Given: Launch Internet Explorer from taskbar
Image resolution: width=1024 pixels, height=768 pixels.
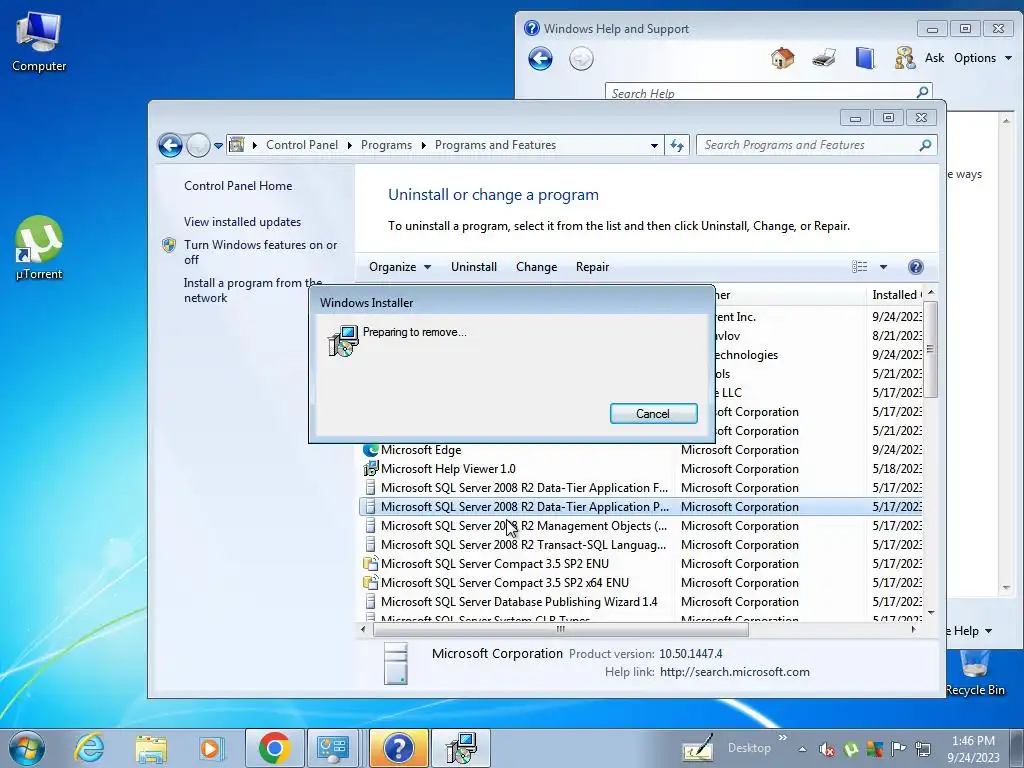Looking at the screenshot, I should pyautogui.click(x=89, y=748).
